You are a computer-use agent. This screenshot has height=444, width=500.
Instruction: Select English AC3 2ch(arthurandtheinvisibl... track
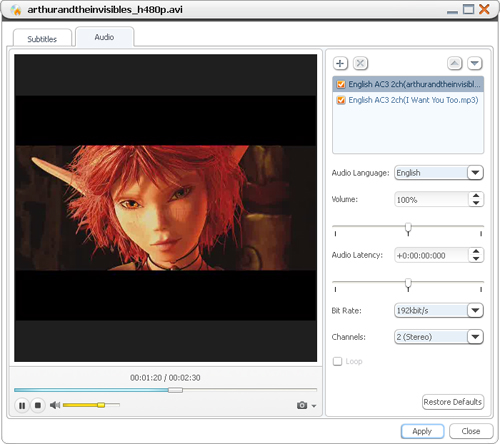tap(408, 84)
